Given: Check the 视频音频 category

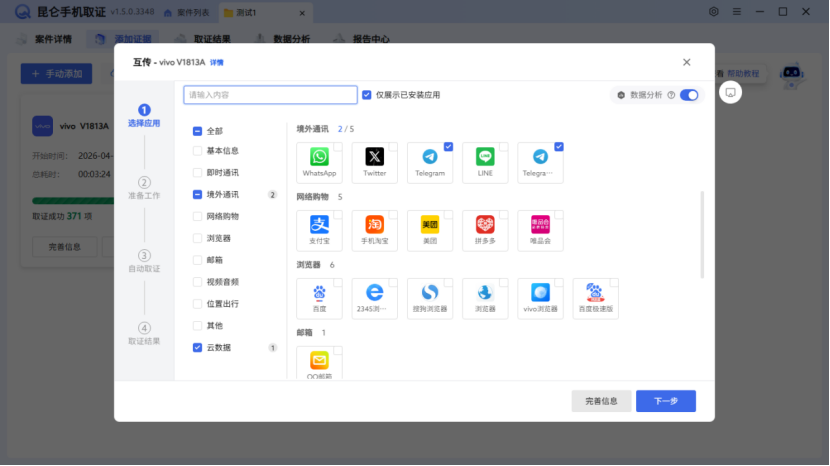Looking at the screenshot, I should [197, 282].
